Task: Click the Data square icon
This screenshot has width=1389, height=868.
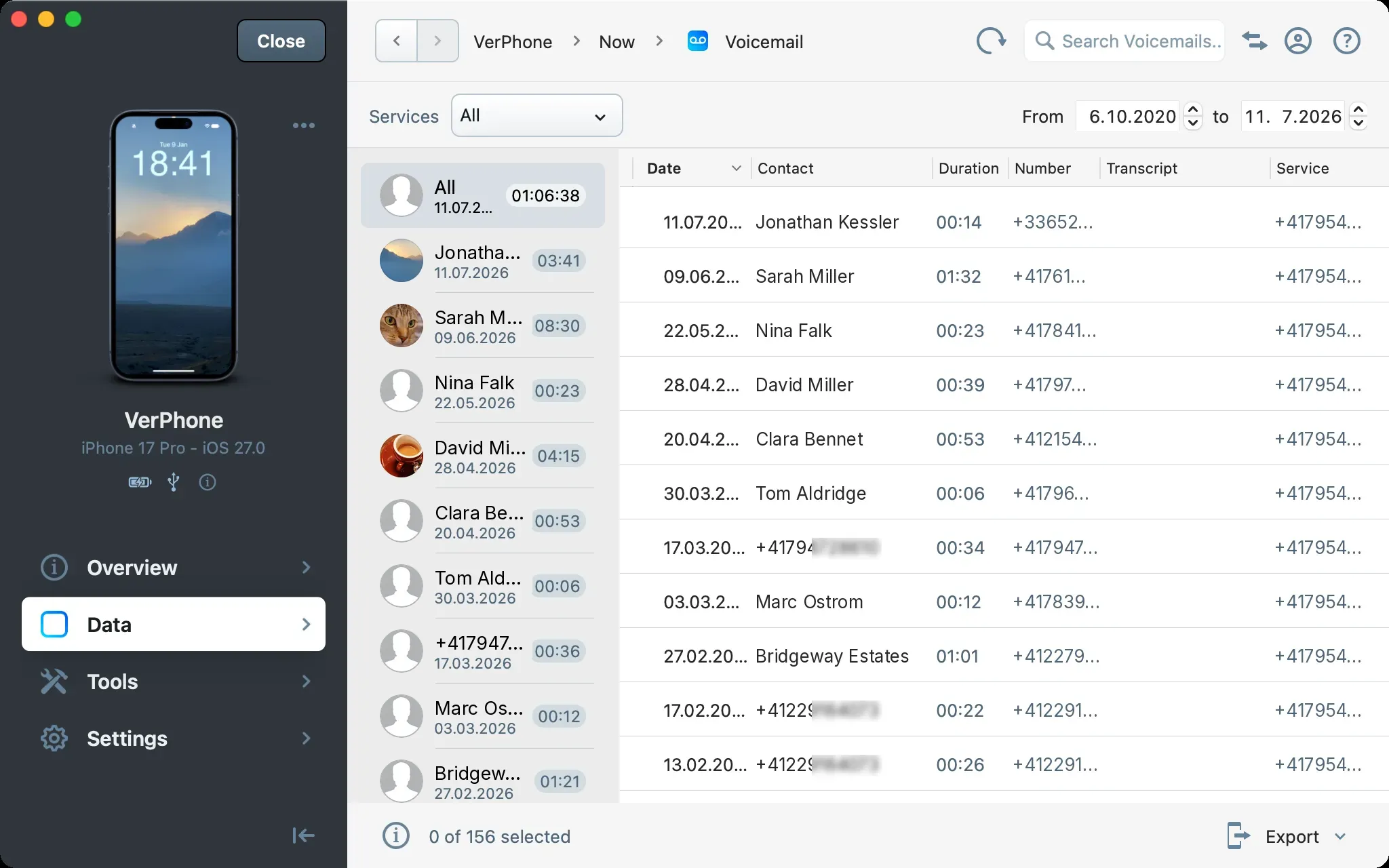Action: coord(54,625)
